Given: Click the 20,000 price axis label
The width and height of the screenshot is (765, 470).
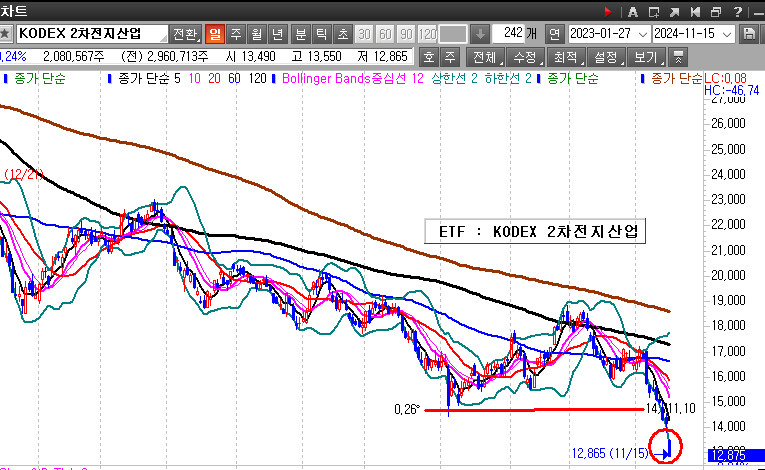Looking at the screenshot, I should (x=728, y=275).
